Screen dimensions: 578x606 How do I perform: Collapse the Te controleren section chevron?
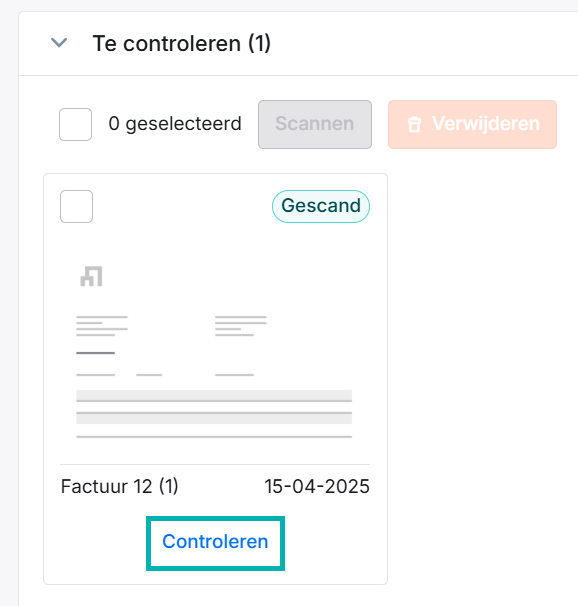point(59,43)
